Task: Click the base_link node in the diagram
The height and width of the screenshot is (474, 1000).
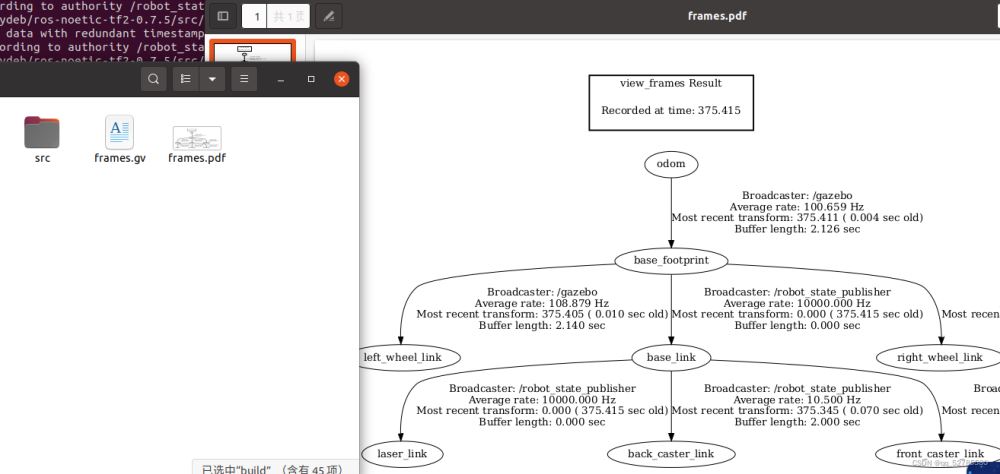Action: [x=671, y=357]
